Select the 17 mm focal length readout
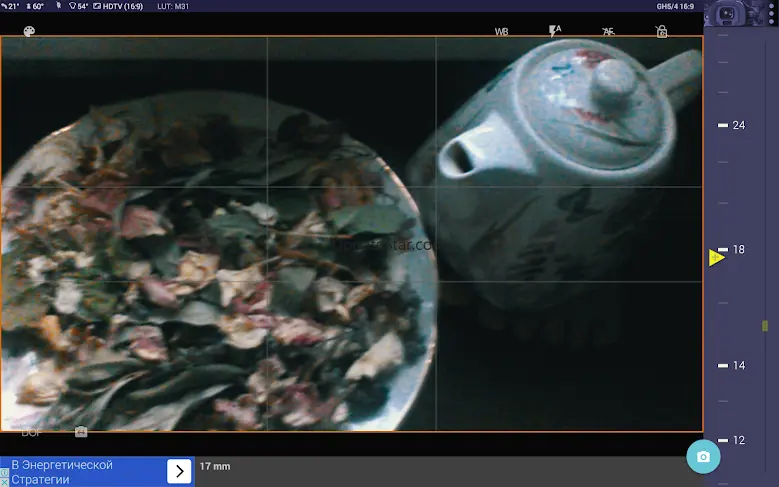The width and height of the screenshot is (779, 487). tap(215, 467)
